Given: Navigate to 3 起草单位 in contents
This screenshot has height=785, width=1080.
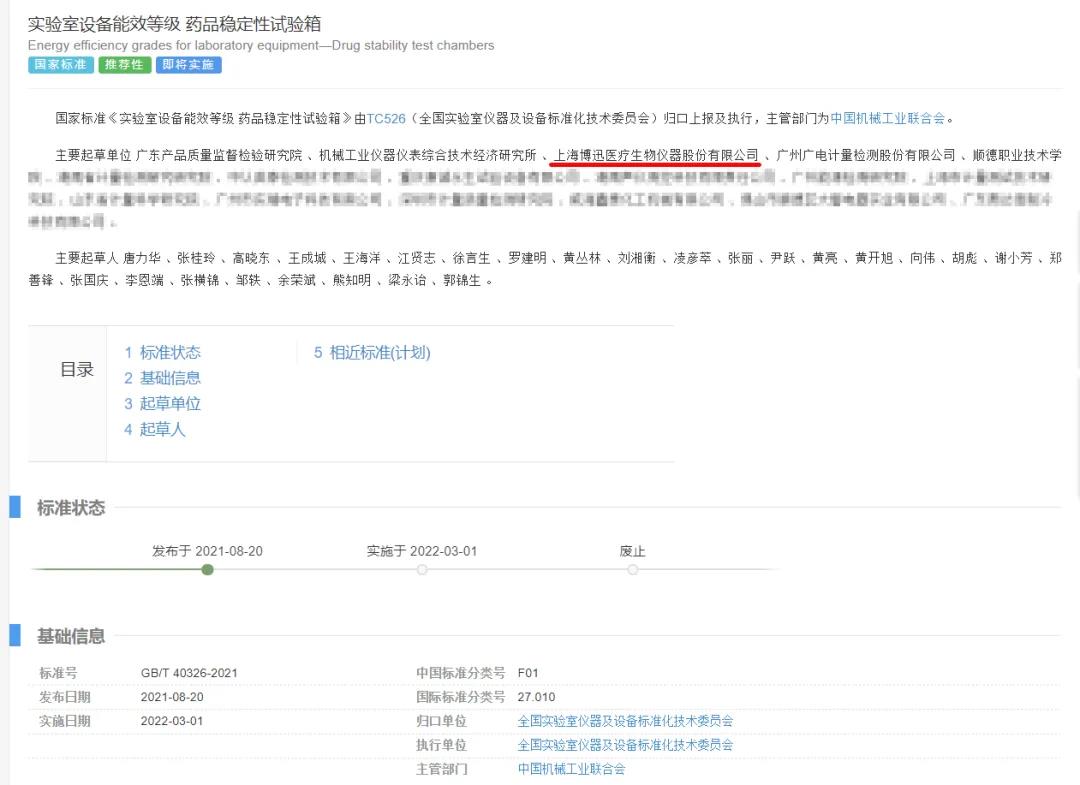Looking at the screenshot, I should pos(162,404).
